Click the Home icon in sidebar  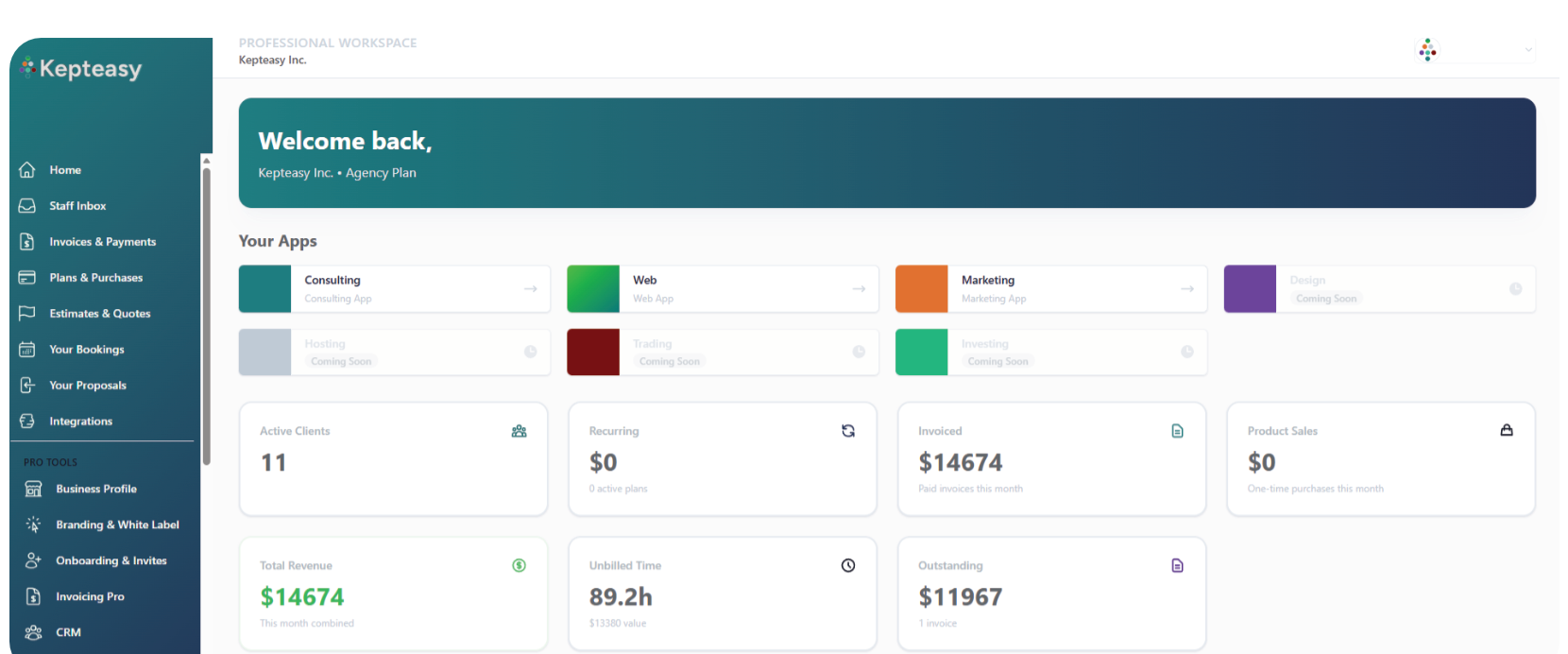pyautogui.click(x=27, y=170)
